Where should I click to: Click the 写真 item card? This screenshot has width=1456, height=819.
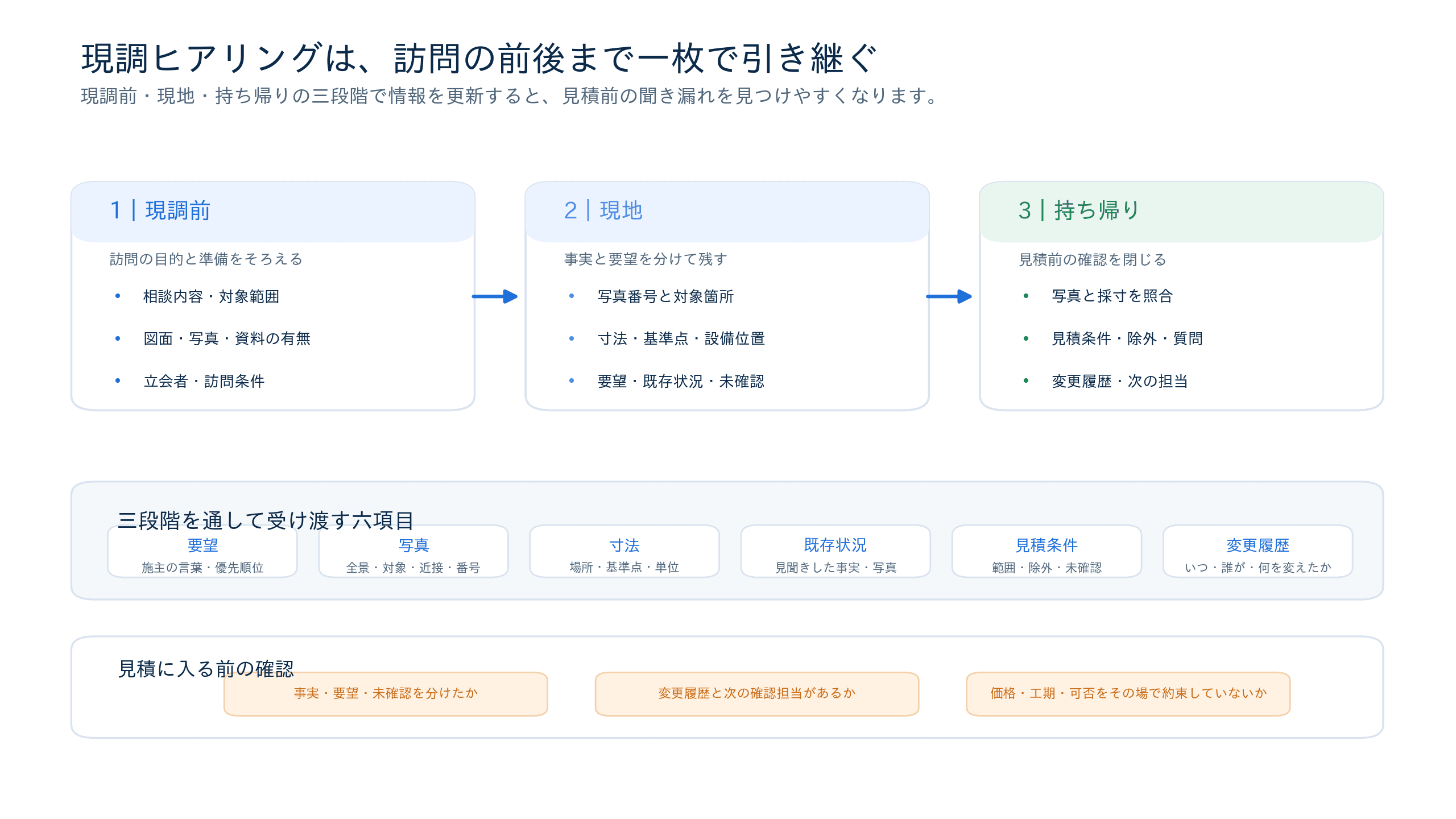click(x=413, y=552)
